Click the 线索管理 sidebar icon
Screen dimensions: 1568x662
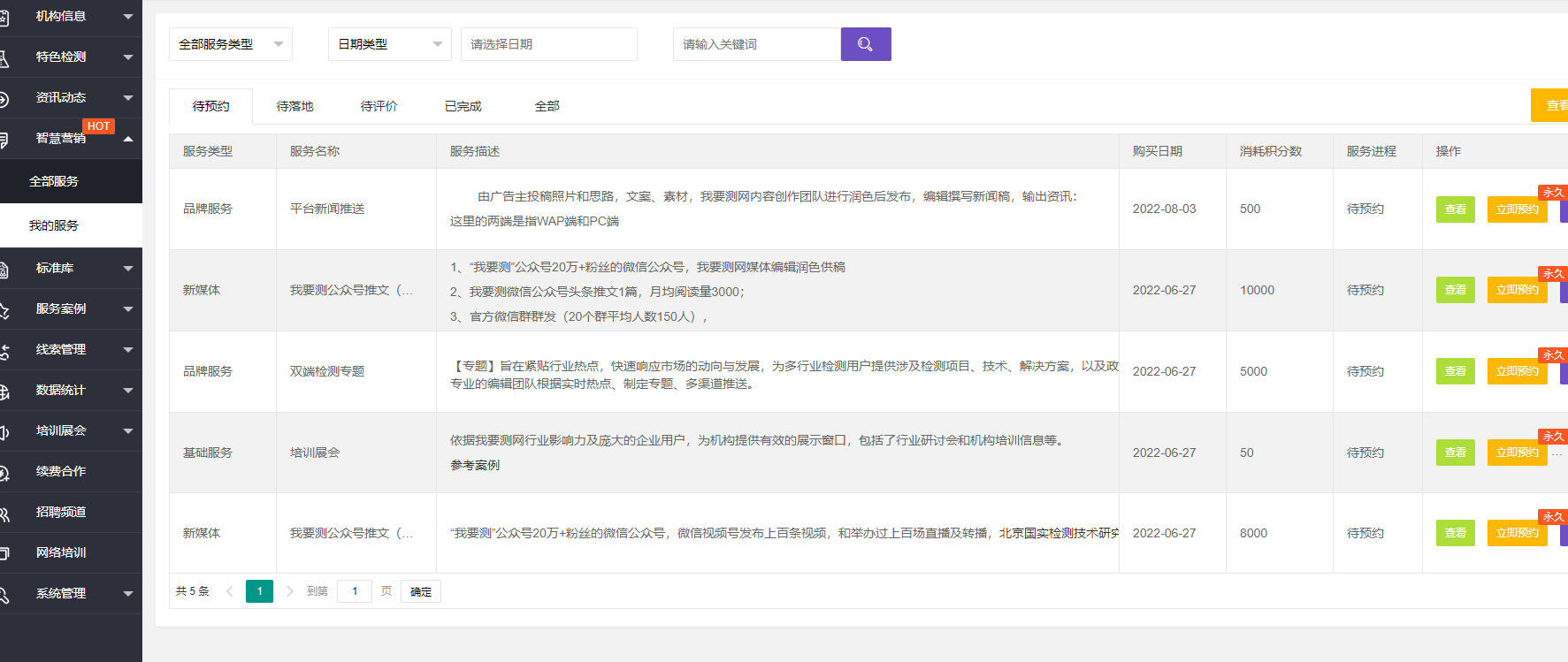[x=4, y=351]
